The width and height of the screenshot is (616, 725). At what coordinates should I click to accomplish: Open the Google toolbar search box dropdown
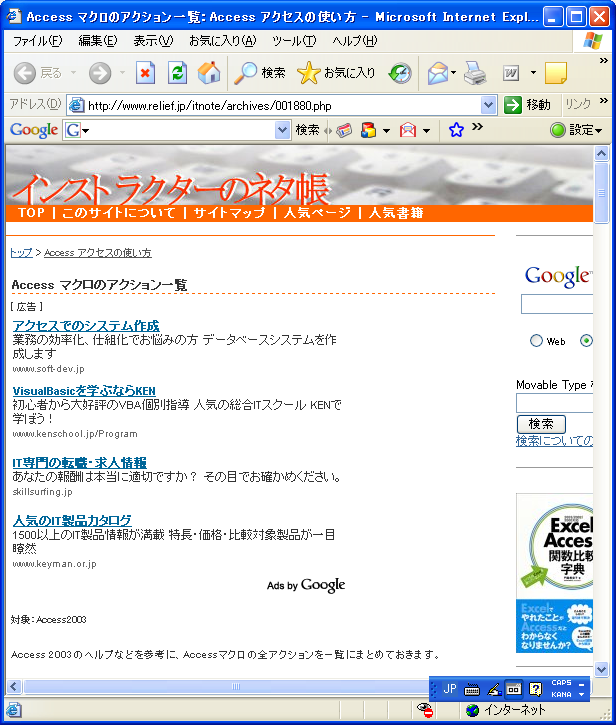pos(282,130)
